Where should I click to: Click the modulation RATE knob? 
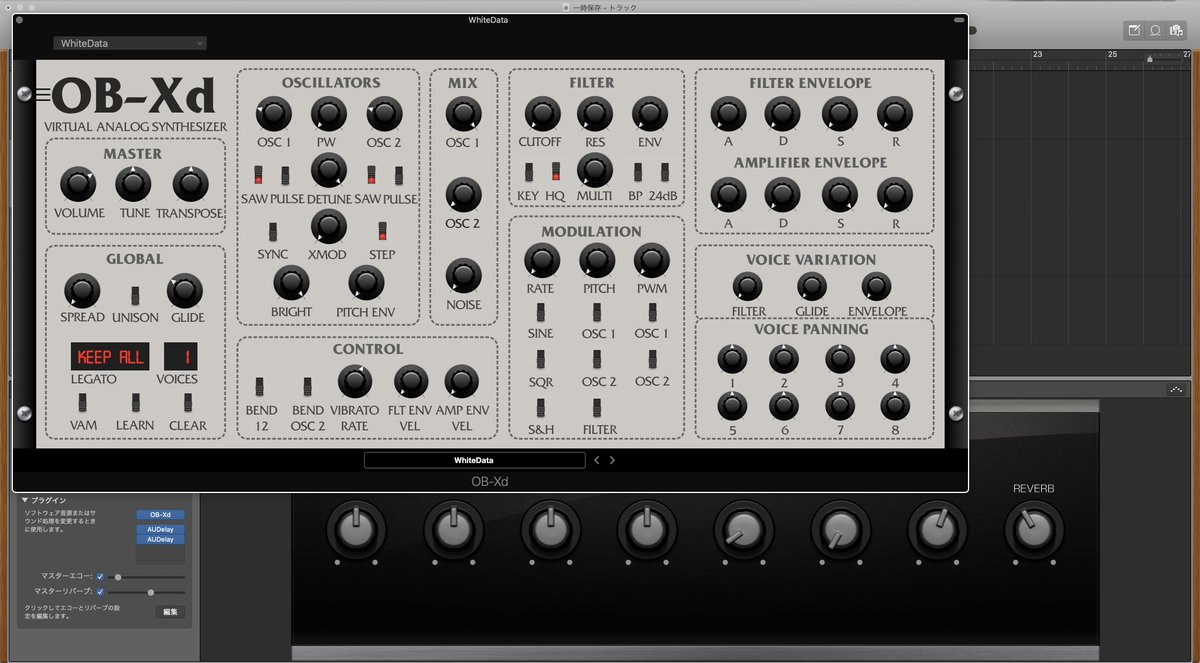(x=541, y=261)
